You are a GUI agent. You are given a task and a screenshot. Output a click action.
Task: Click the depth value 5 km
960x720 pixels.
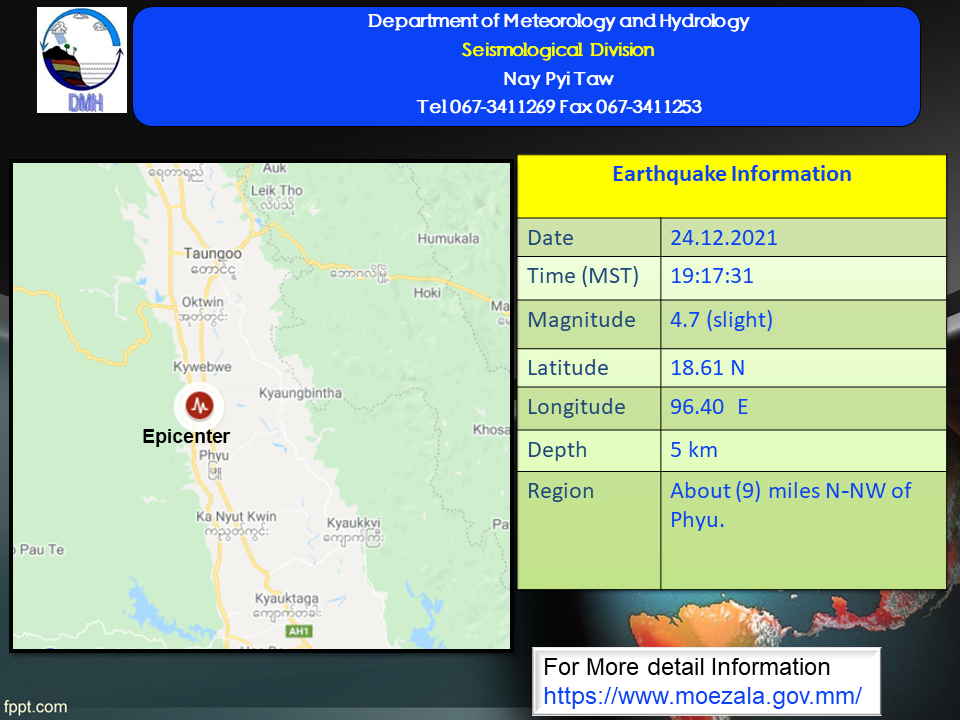pos(694,450)
